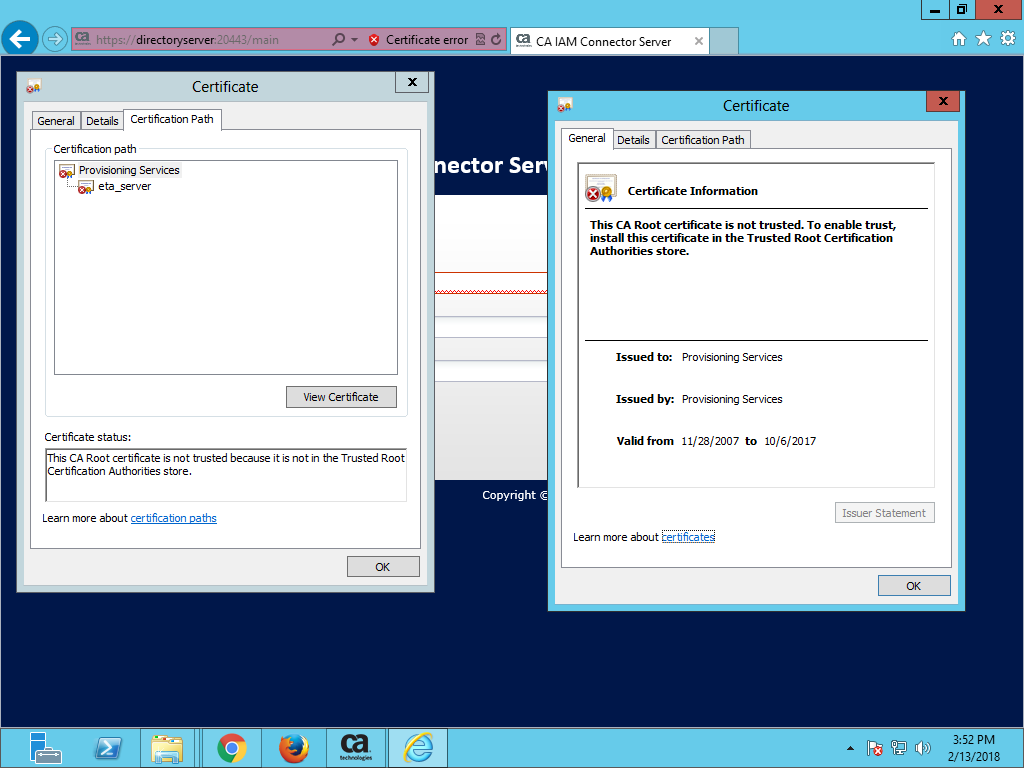Viewport: 1024px width, 768px height.
Task: Close the CA IAM Connector Server tab
Action: [x=699, y=41]
